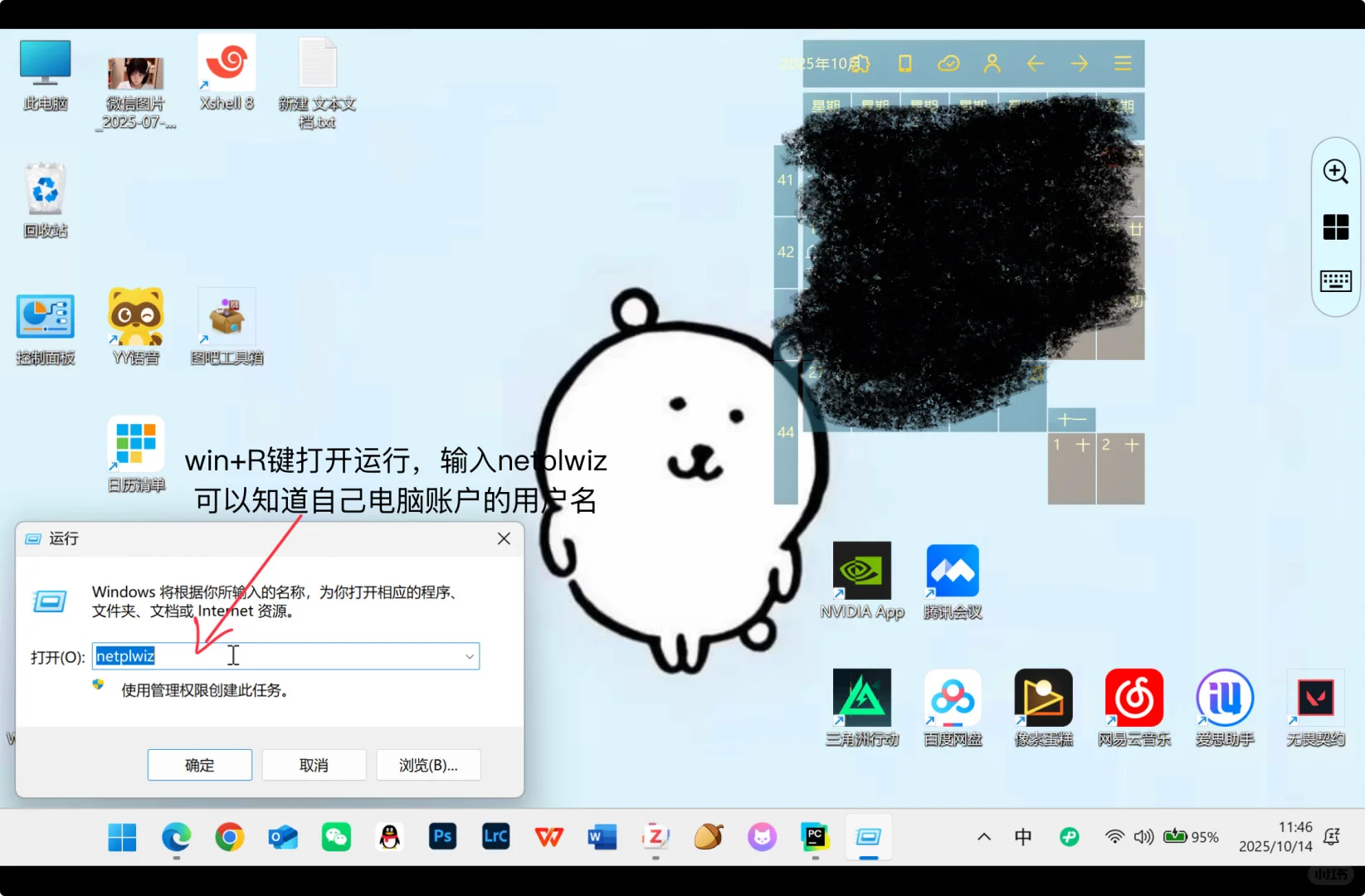
Task: Expand the hidden system tray icons
Action: click(983, 836)
